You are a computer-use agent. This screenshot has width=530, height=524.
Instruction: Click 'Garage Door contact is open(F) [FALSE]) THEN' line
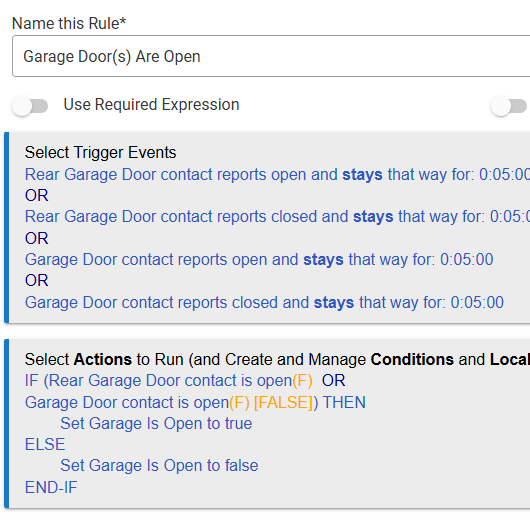tap(195, 403)
